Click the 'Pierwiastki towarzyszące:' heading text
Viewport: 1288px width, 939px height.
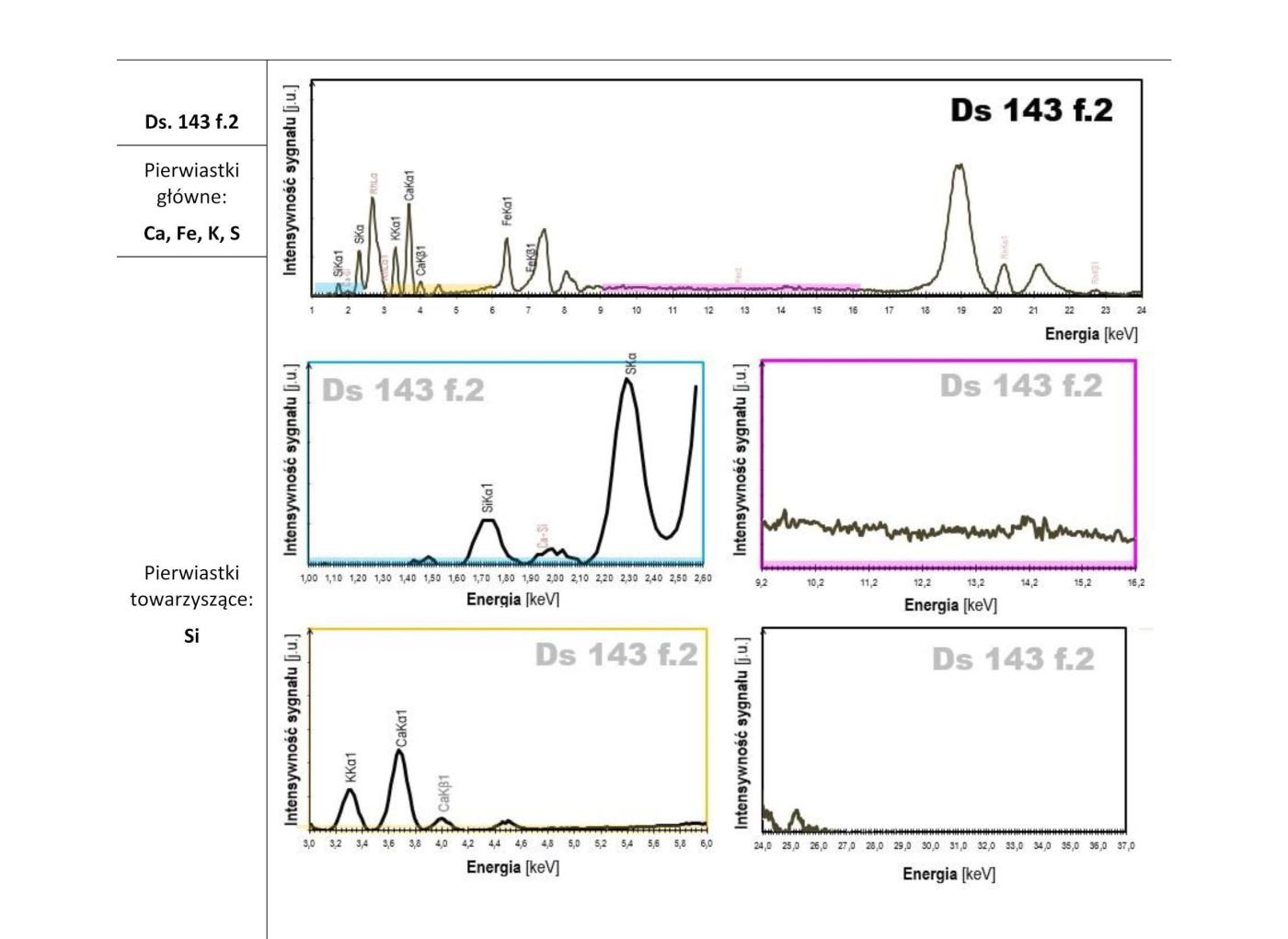(191, 586)
